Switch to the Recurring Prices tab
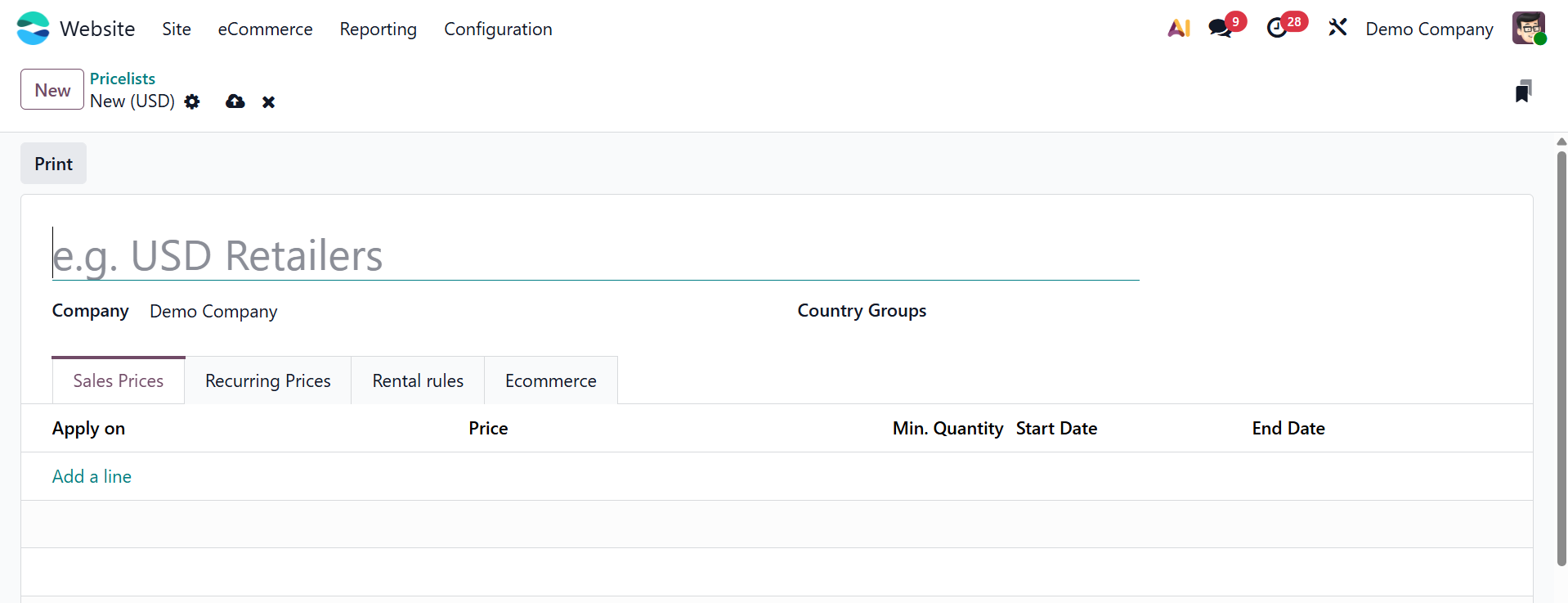This screenshot has width=1568, height=603. click(x=268, y=381)
